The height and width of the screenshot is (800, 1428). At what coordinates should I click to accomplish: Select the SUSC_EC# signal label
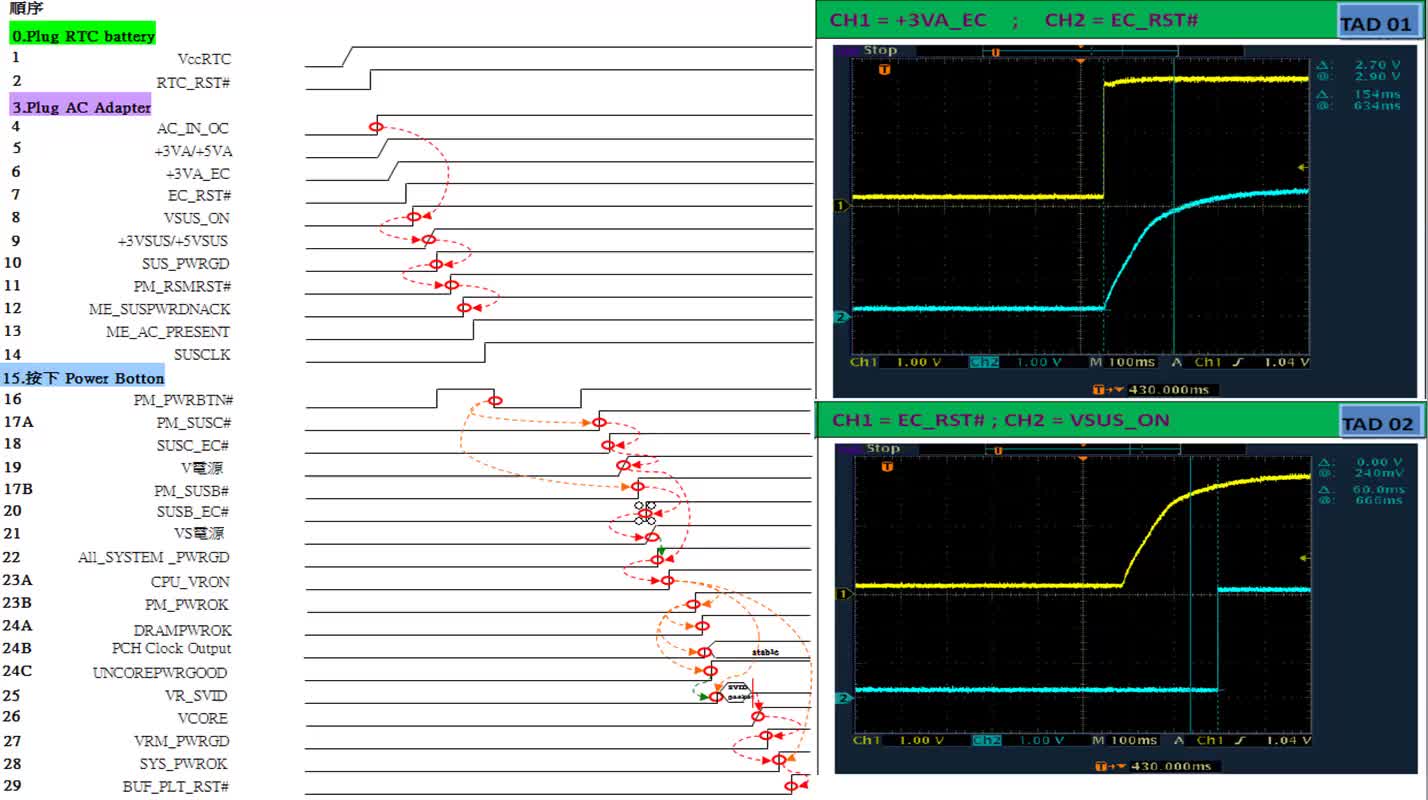click(192, 445)
